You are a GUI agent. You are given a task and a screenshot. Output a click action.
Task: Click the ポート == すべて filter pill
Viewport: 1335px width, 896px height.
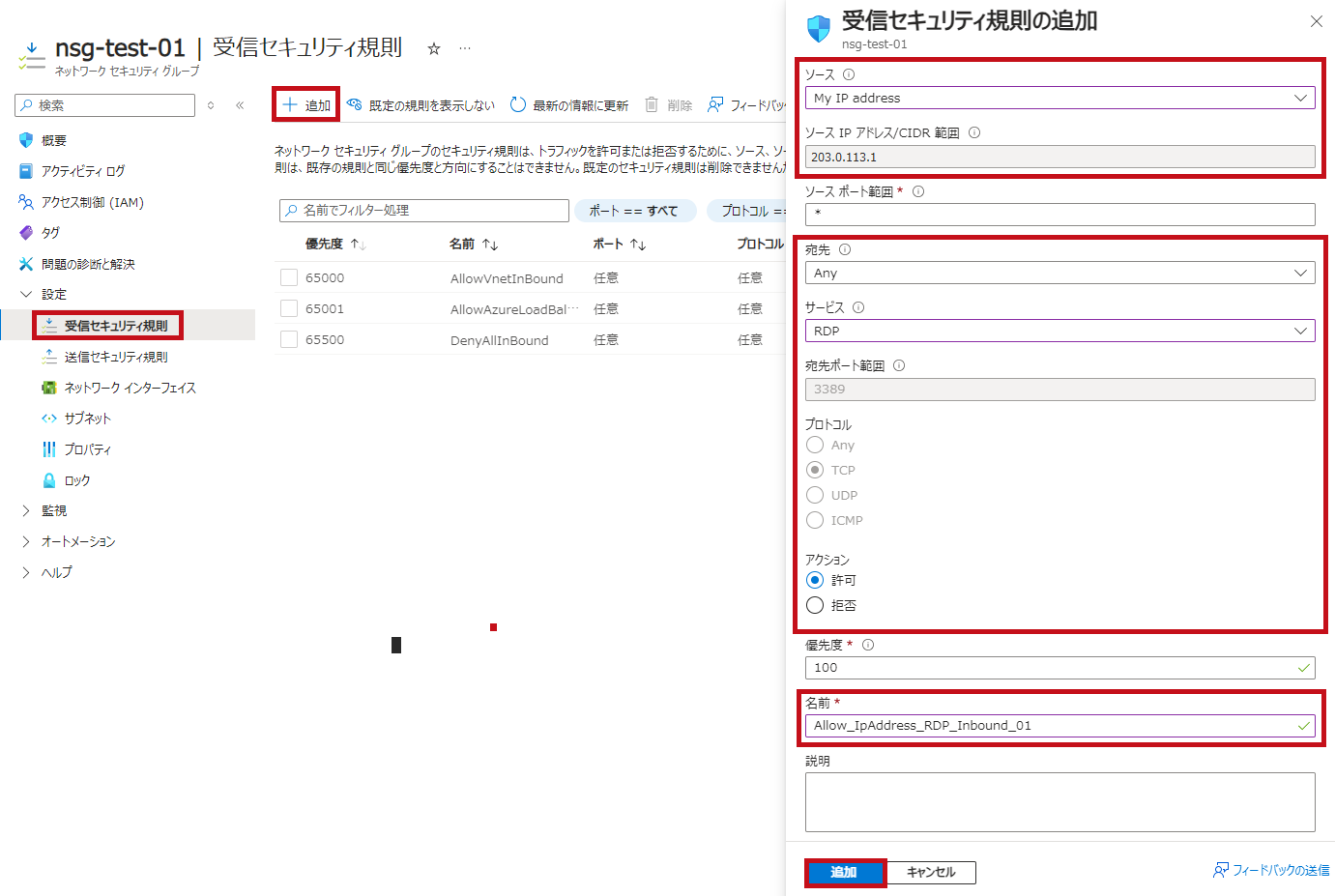(634, 211)
